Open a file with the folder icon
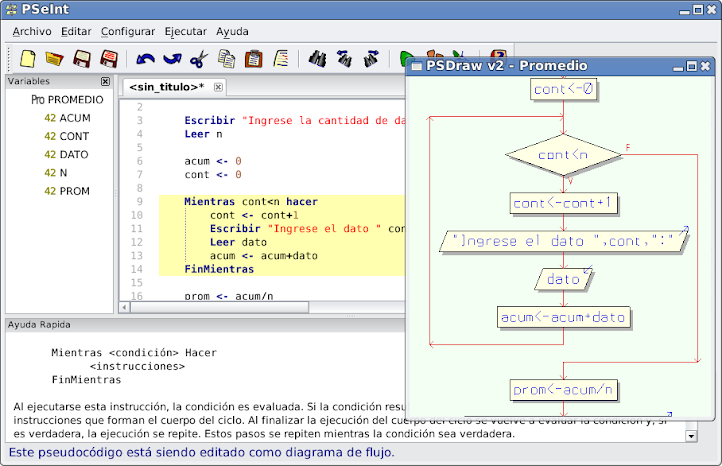 point(54,59)
